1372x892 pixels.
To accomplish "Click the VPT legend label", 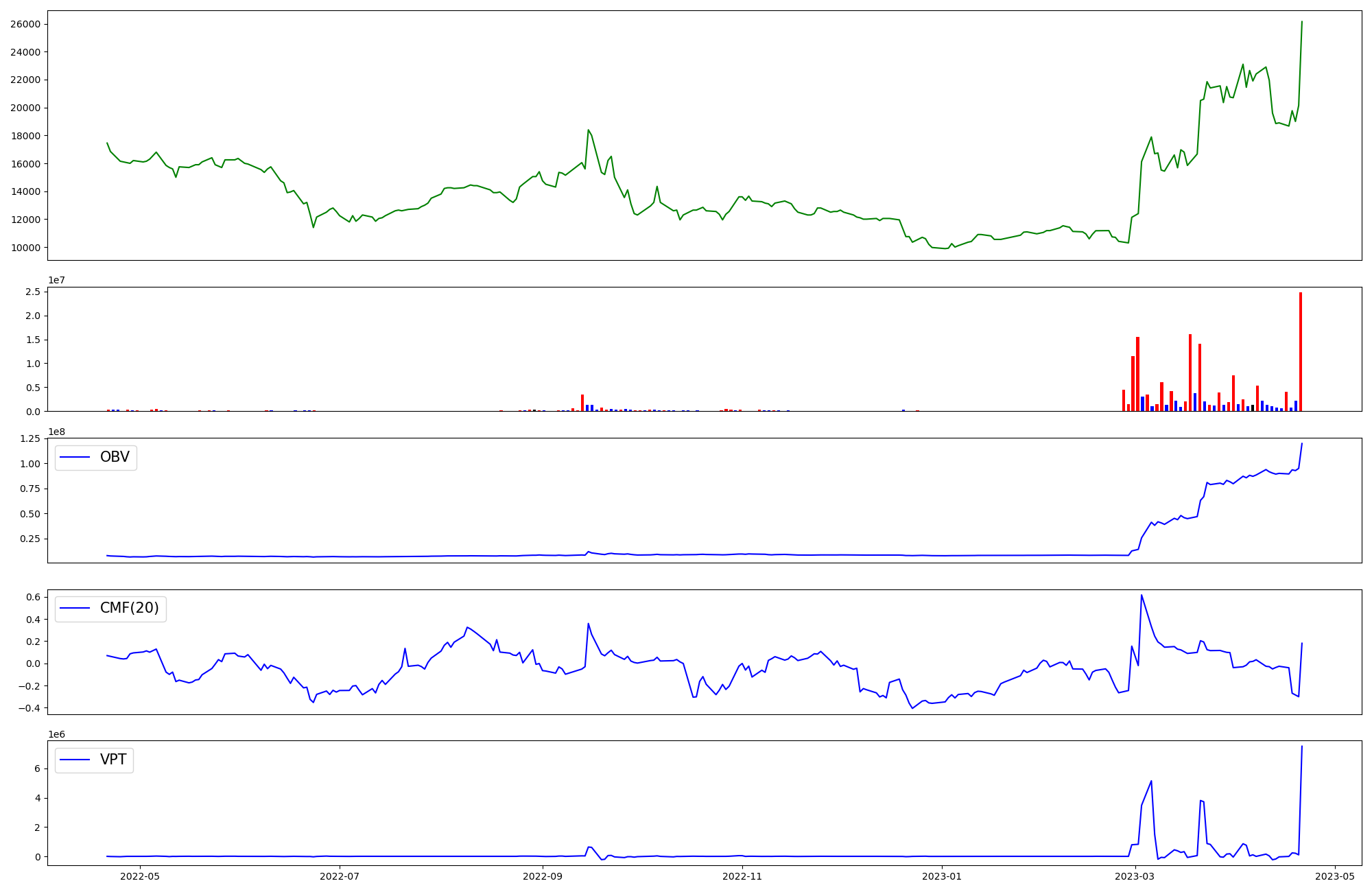I will (113, 760).
